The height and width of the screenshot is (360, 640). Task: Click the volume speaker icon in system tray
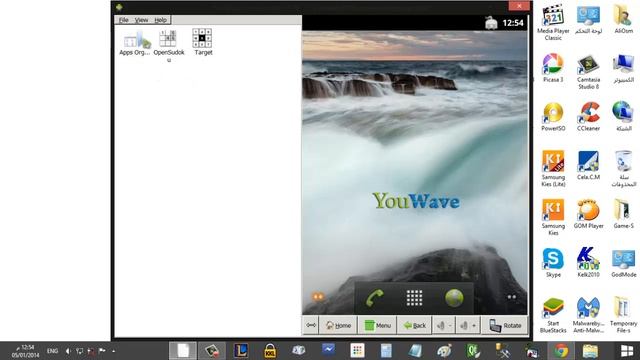tap(68, 351)
